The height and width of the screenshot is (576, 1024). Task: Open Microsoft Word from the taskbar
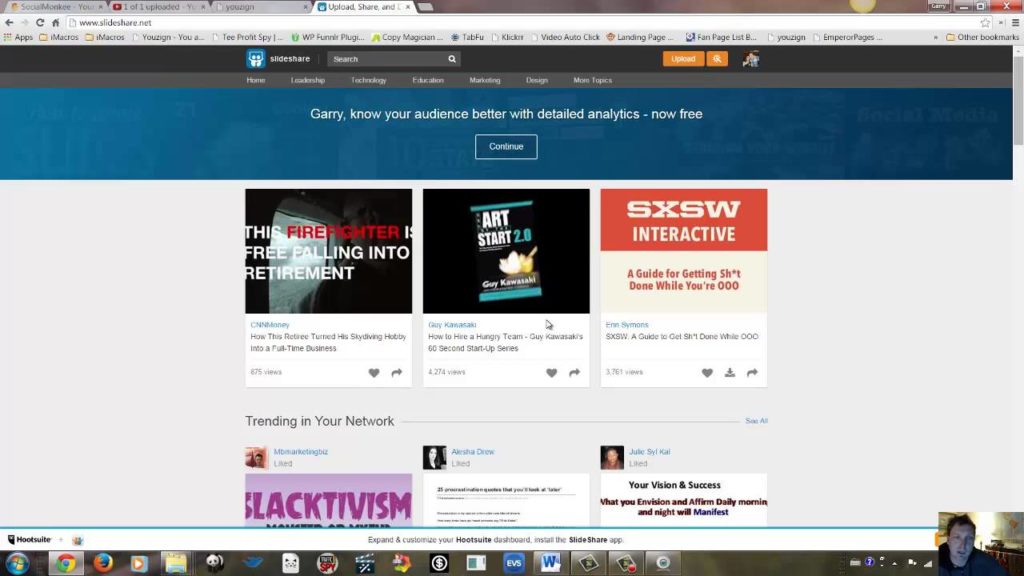point(550,563)
